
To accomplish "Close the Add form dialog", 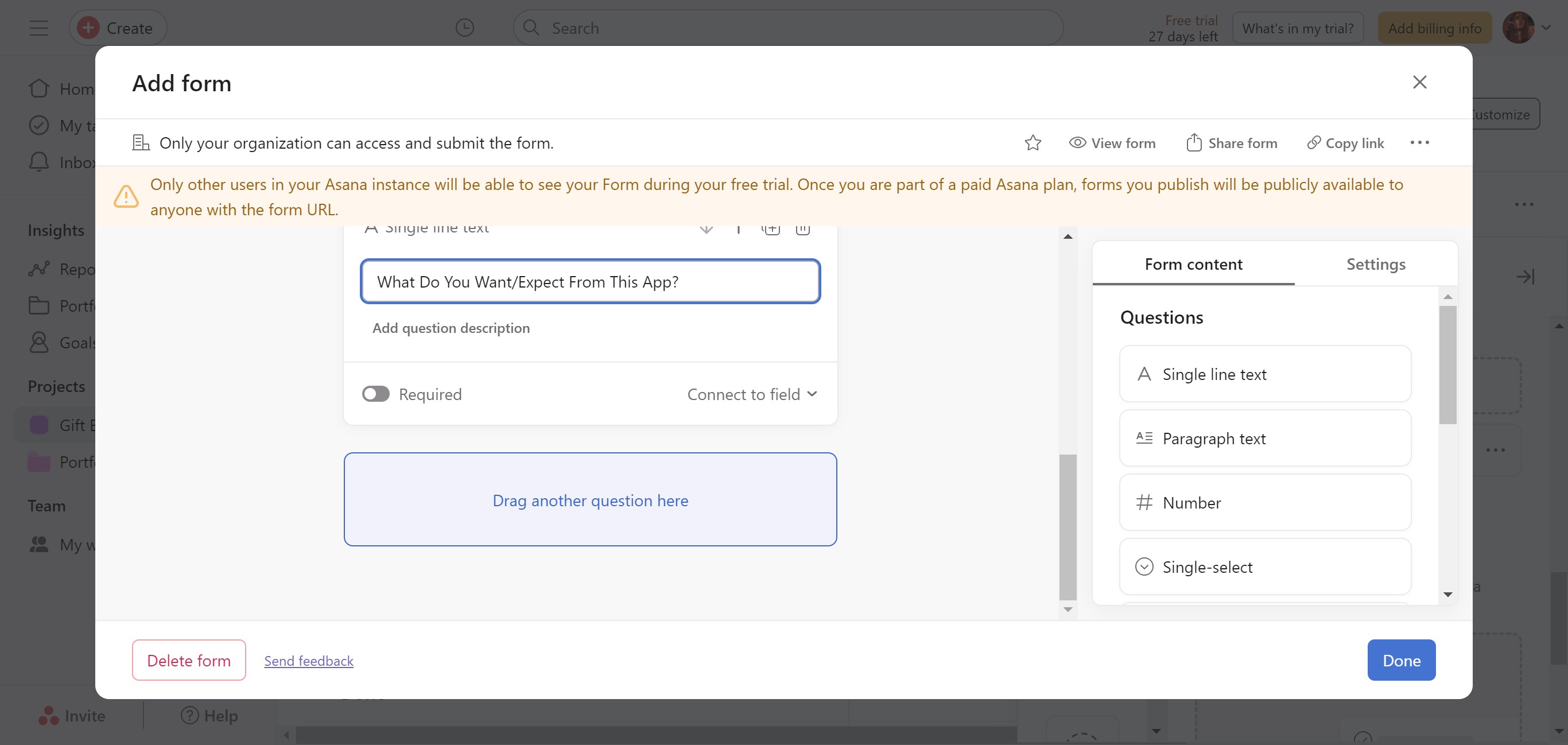I will [1419, 82].
